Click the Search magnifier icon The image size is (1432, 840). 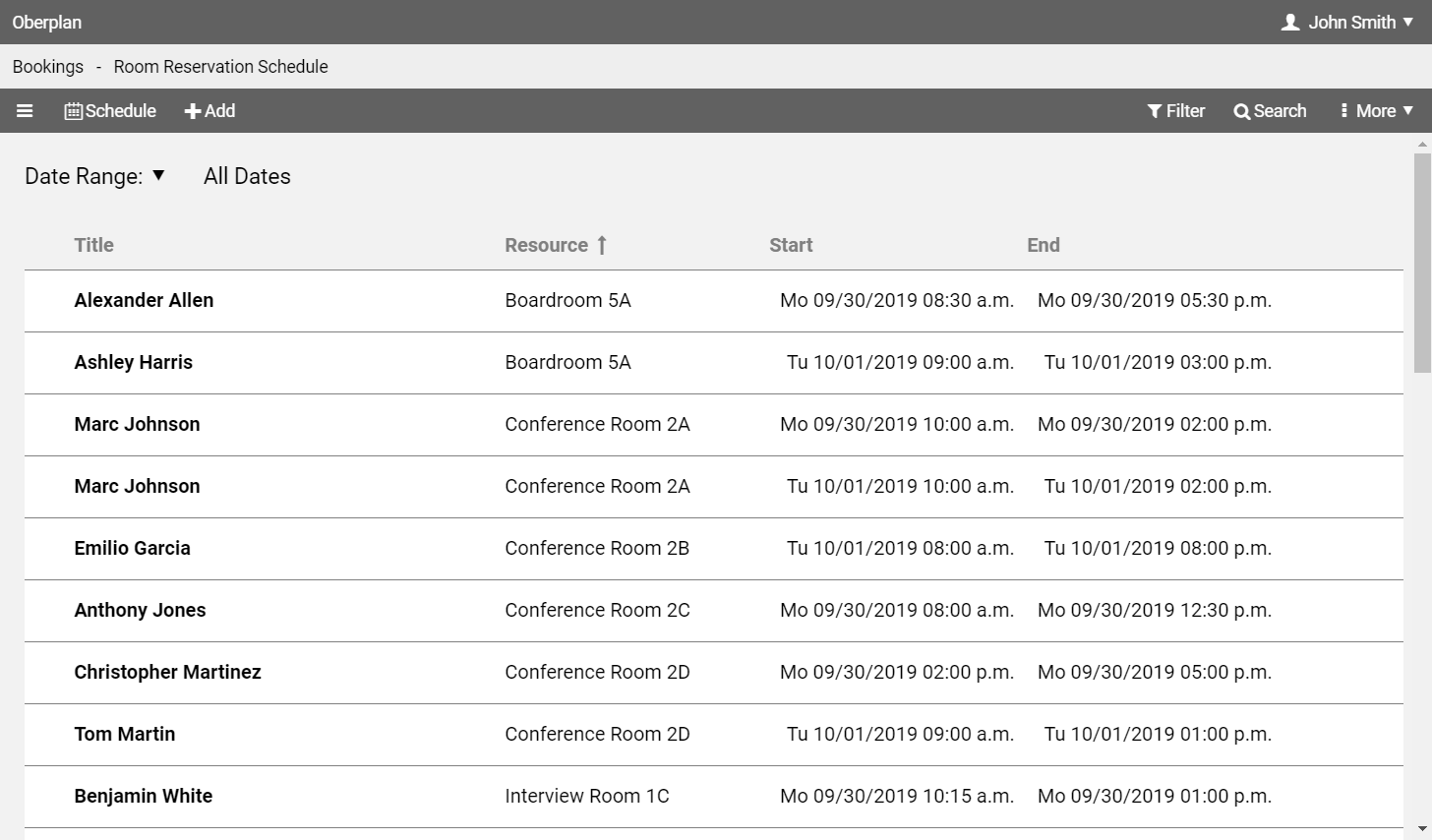coord(1242,111)
